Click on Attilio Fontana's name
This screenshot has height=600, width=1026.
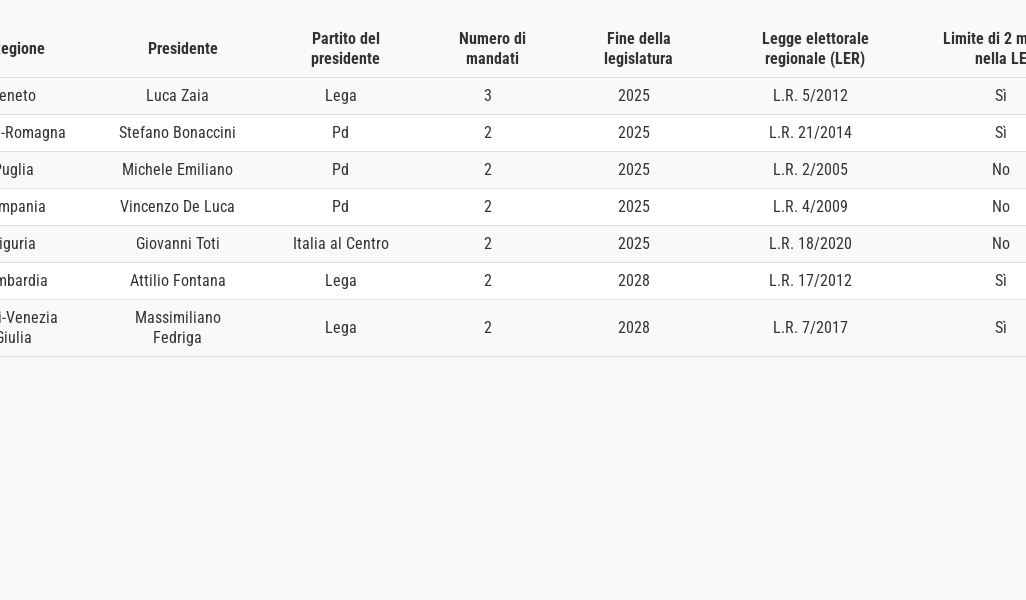pyautogui.click(x=177, y=281)
